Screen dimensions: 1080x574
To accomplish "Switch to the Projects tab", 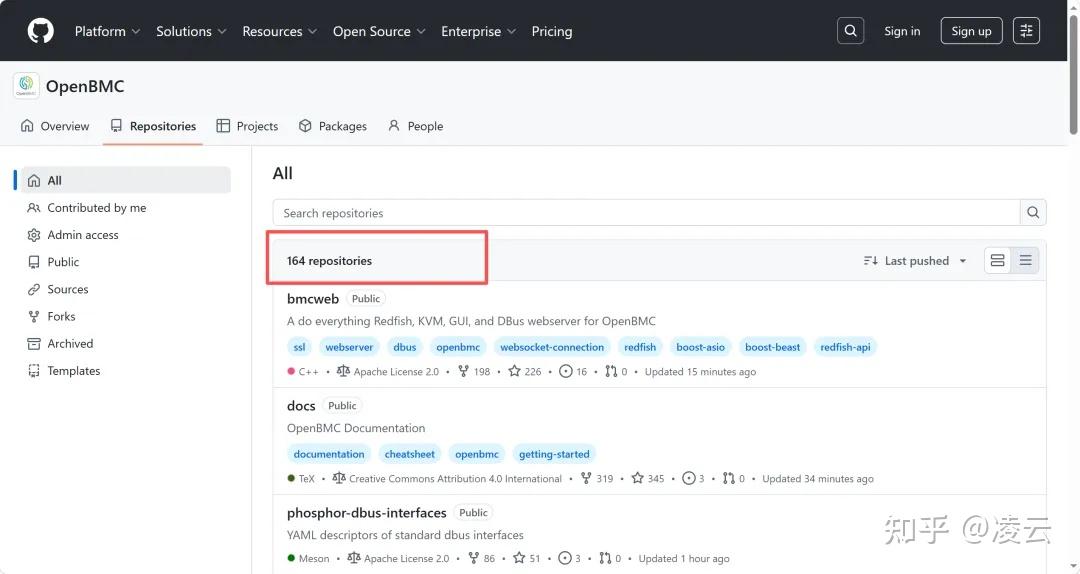I will [x=247, y=126].
